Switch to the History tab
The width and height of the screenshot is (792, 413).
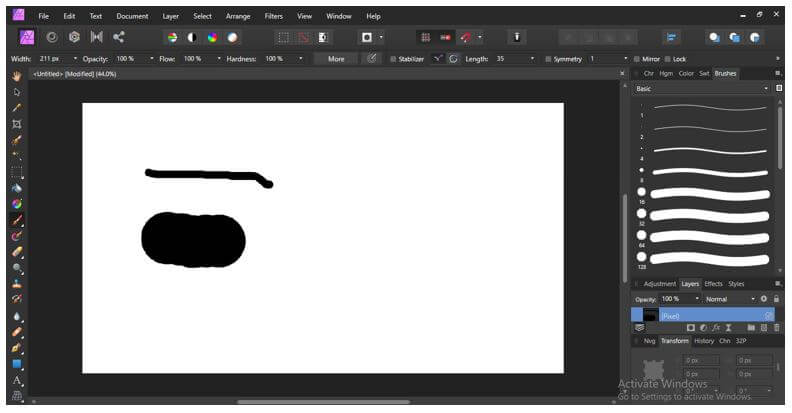[704, 341]
